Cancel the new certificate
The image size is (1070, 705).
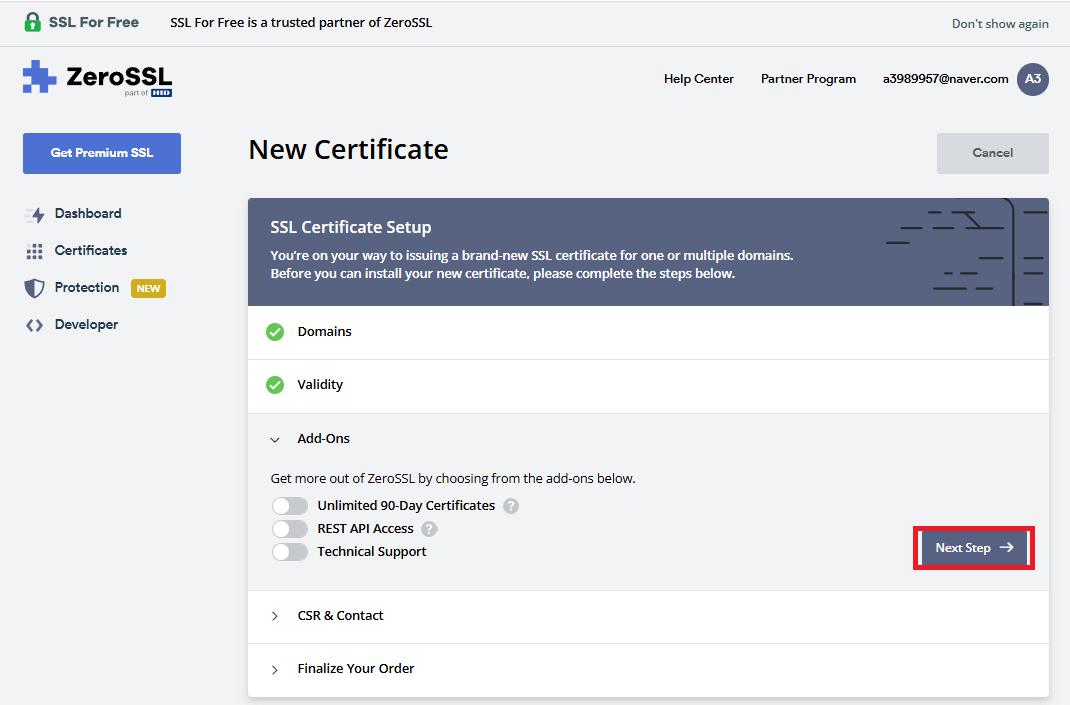pyautogui.click(x=992, y=153)
